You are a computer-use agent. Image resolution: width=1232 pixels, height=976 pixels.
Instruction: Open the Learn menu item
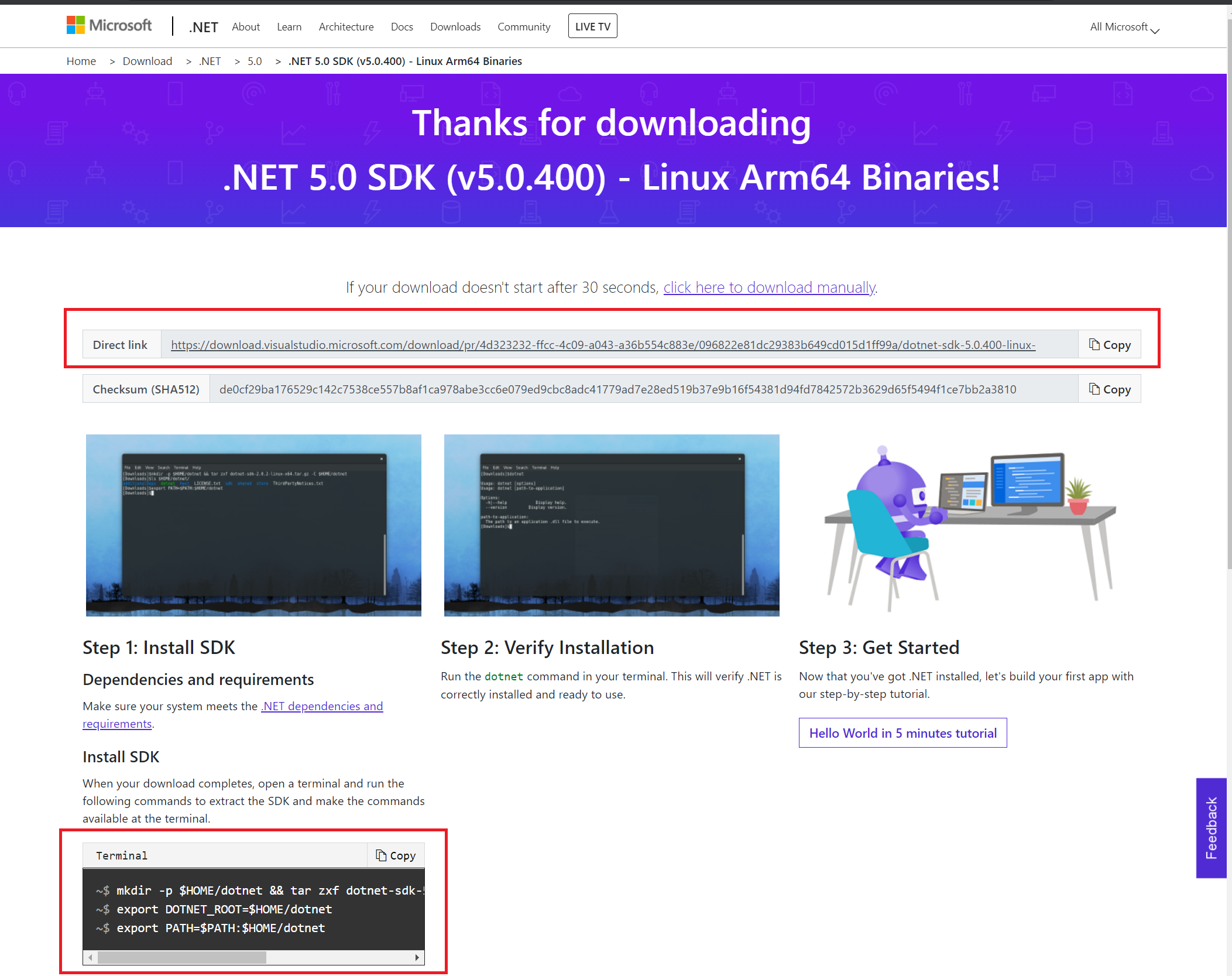[289, 27]
